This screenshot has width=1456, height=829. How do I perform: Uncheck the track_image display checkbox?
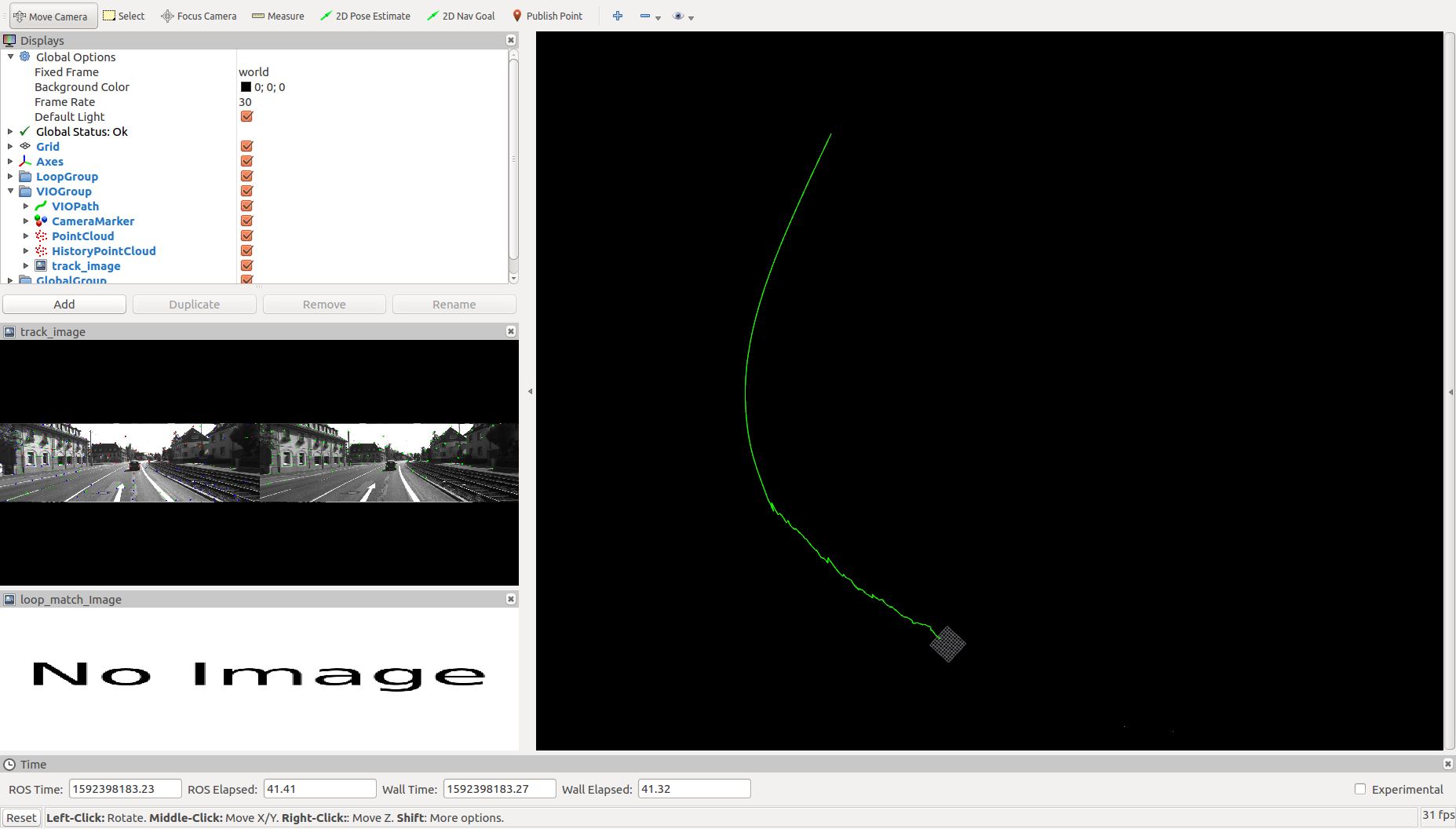246,266
